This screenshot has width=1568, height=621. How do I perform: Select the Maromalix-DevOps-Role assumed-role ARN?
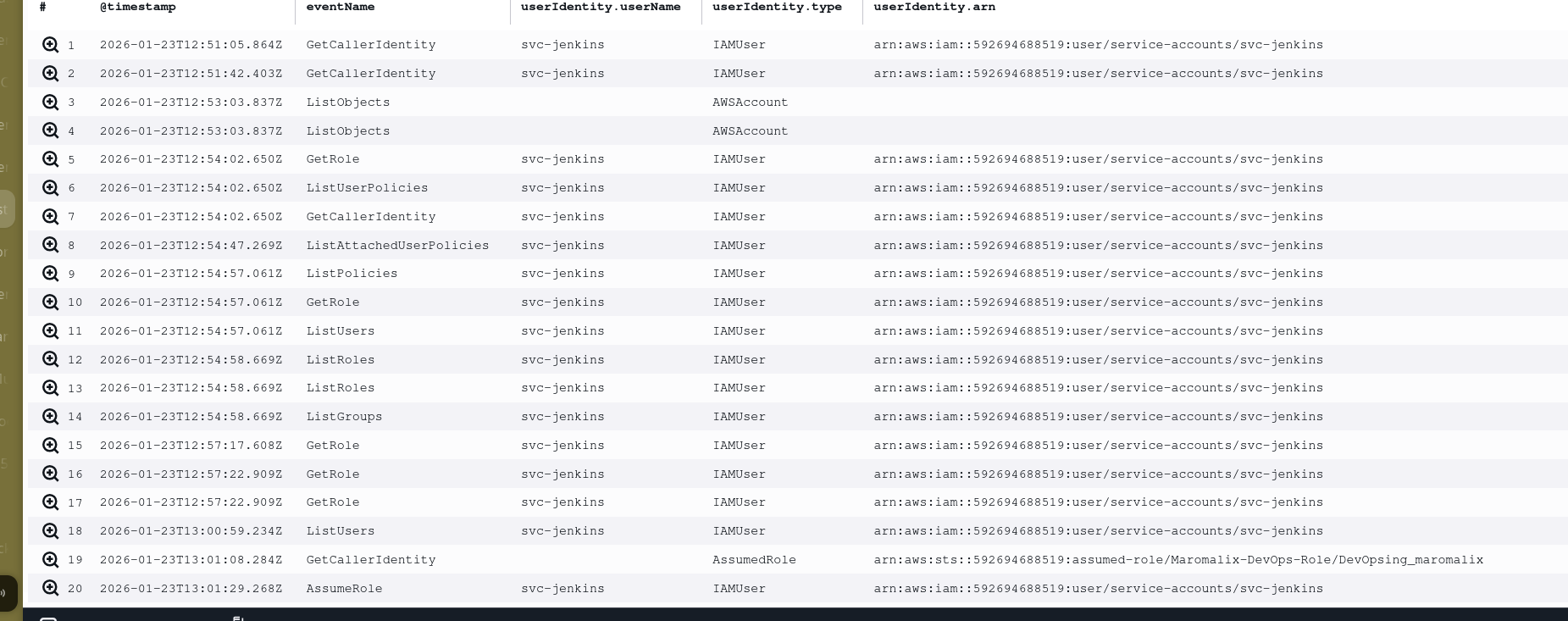coord(1177,560)
